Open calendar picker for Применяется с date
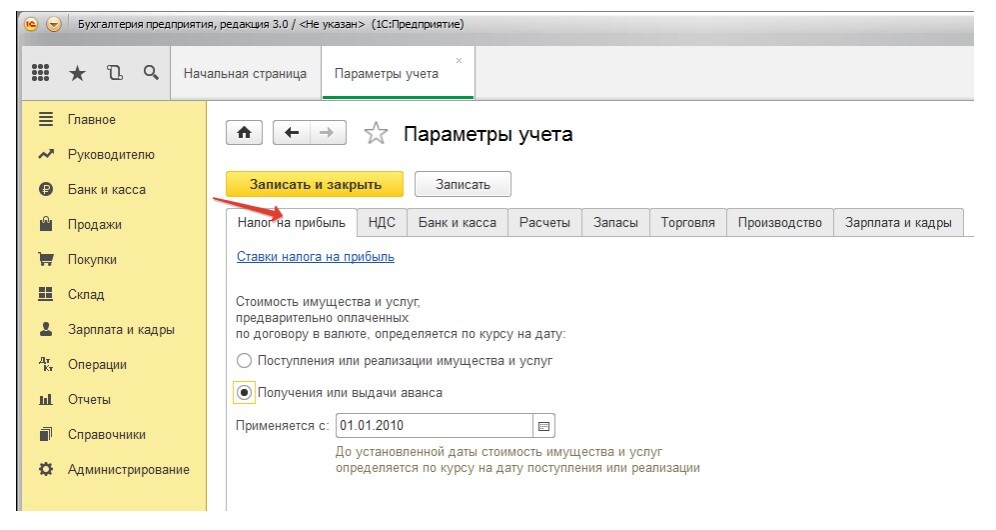Screen dimensions: 996x530 [544, 426]
